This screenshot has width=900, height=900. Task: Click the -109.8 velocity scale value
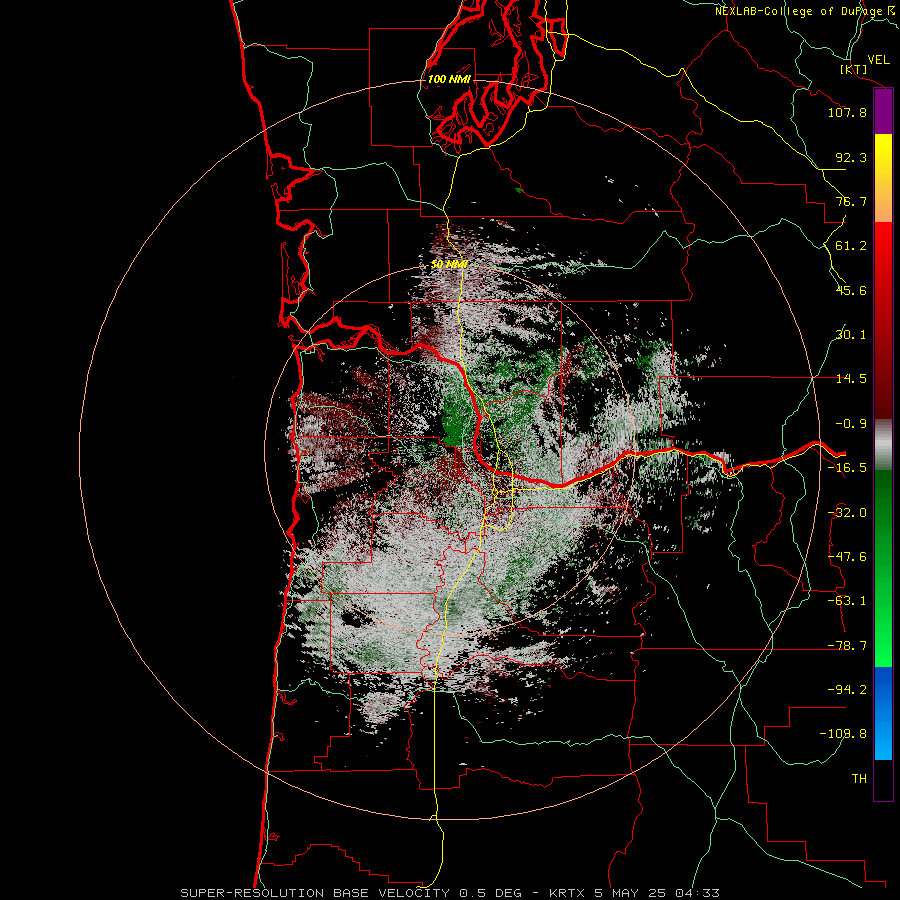point(843,734)
